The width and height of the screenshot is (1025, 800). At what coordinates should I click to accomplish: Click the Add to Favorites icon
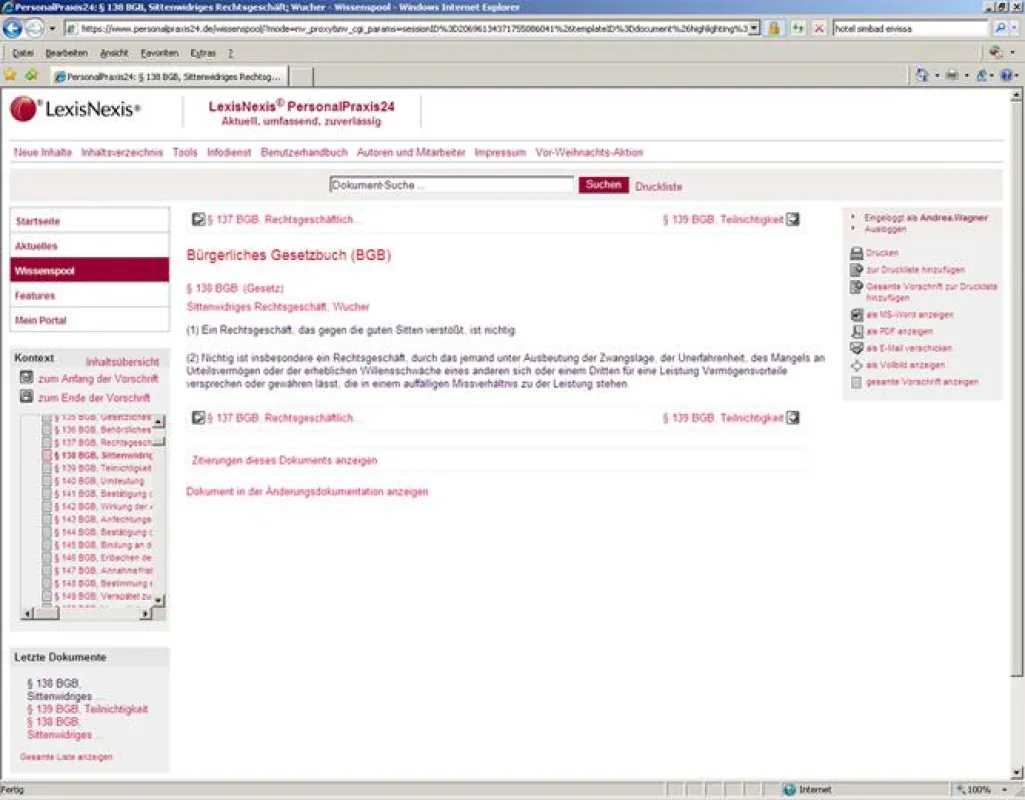coord(31,75)
